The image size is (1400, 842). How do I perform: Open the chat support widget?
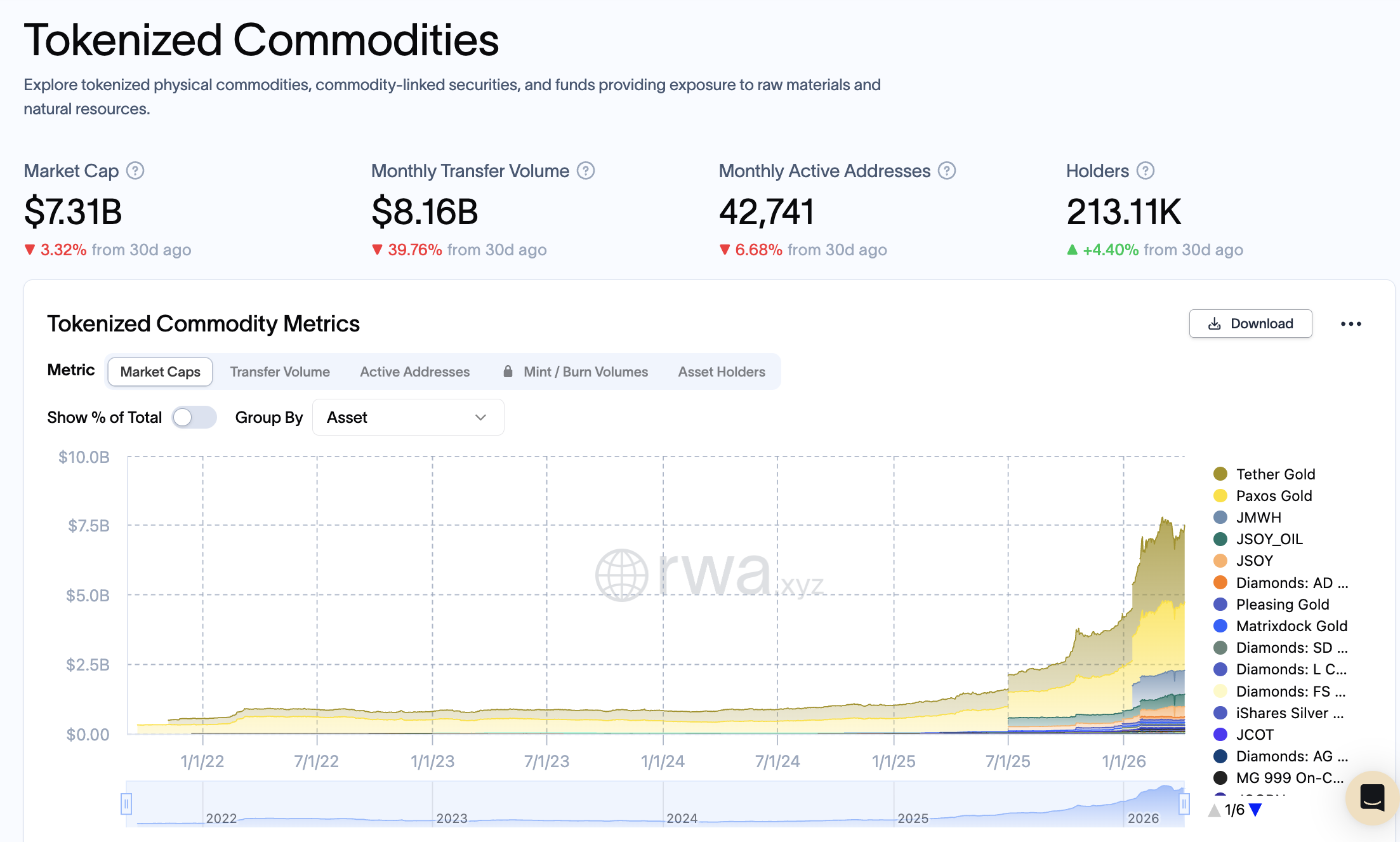tap(1372, 798)
